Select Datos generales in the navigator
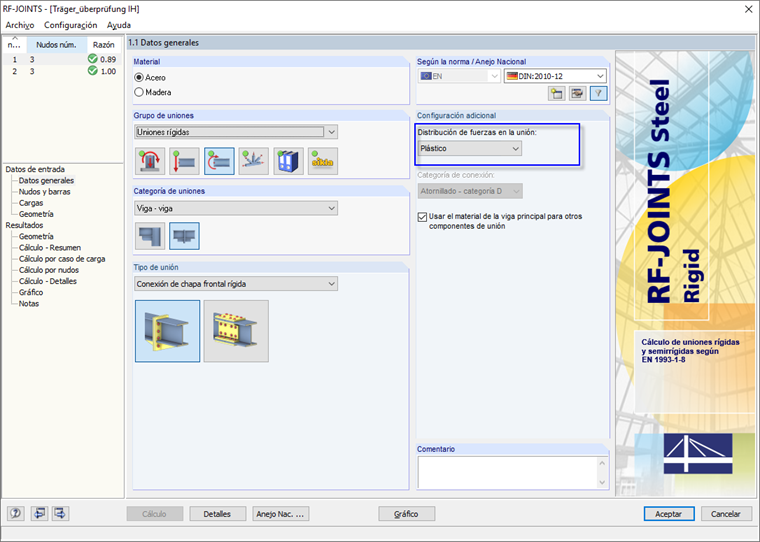760x542 pixels. pyautogui.click(x=47, y=180)
